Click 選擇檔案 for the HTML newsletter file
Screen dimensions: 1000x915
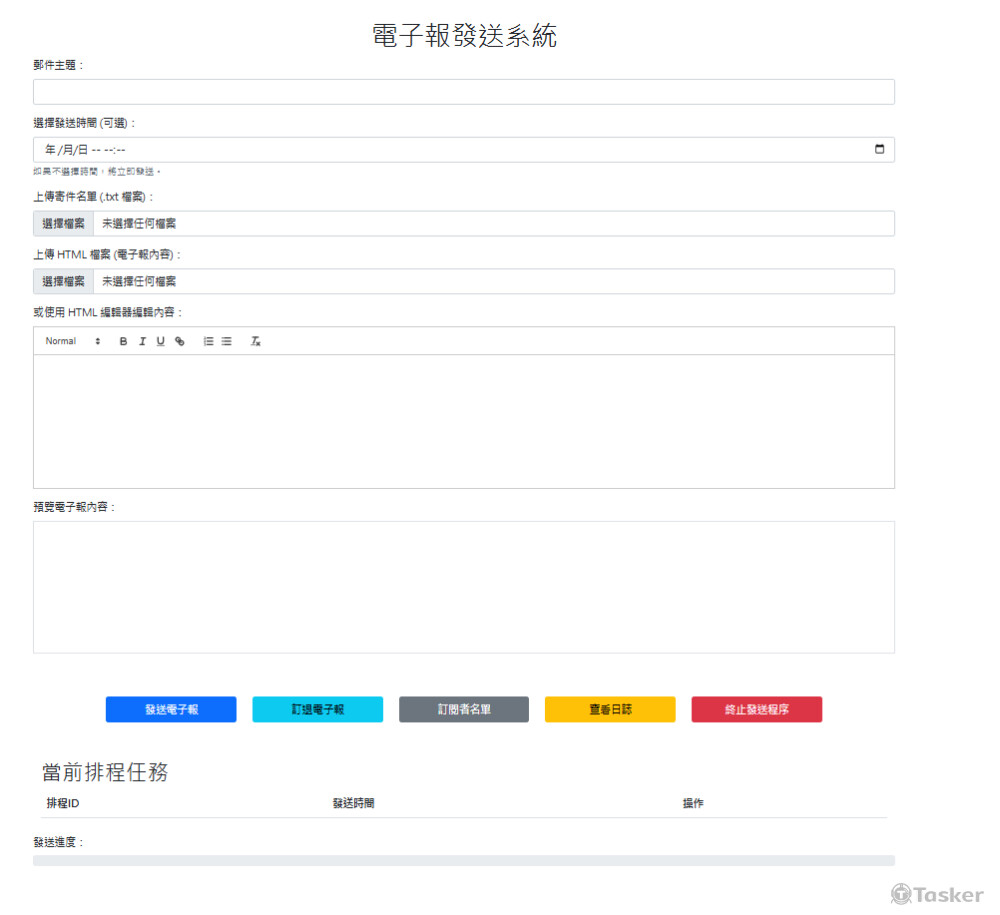[62, 281]
